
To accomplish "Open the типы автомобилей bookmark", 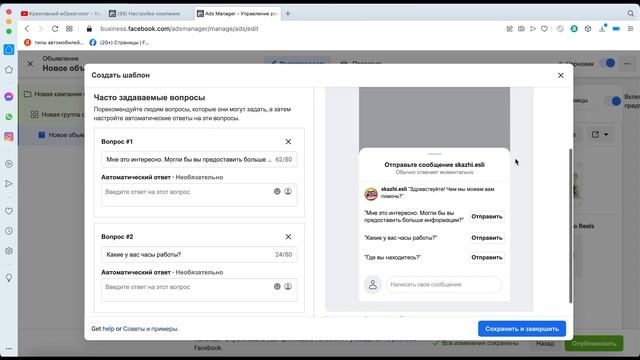I will (54, 42).
